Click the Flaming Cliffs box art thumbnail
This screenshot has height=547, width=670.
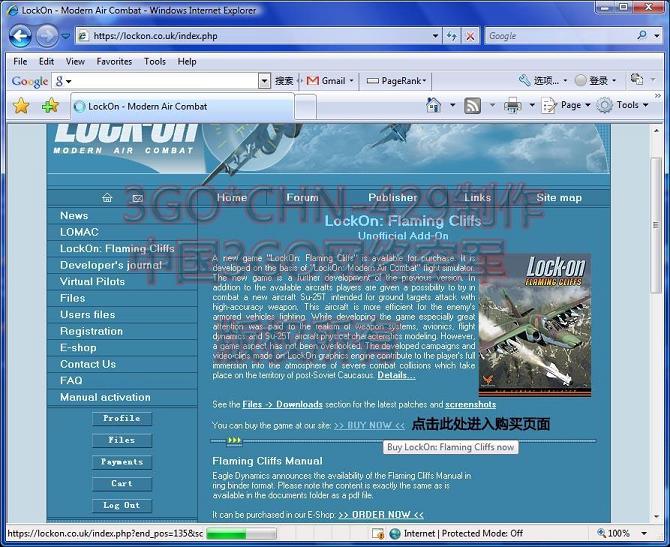pos(535,325)
